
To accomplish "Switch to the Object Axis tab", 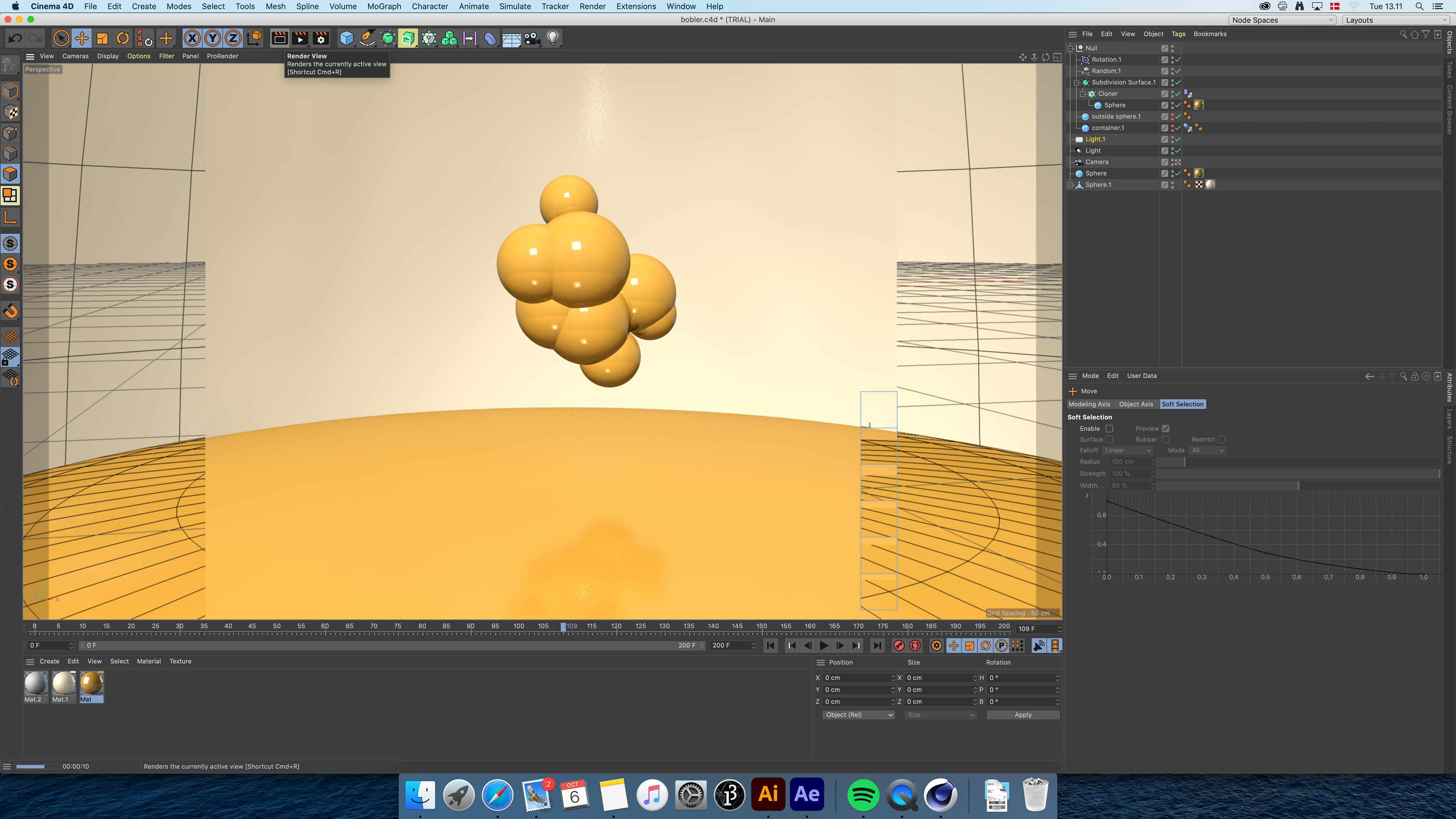I will tap(1136, 404).
